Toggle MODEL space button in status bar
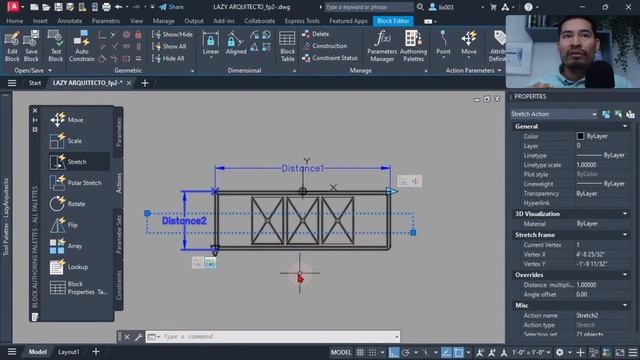Viewport: 640px width, 360px height. pyautogui.click(x=341, y=352)
